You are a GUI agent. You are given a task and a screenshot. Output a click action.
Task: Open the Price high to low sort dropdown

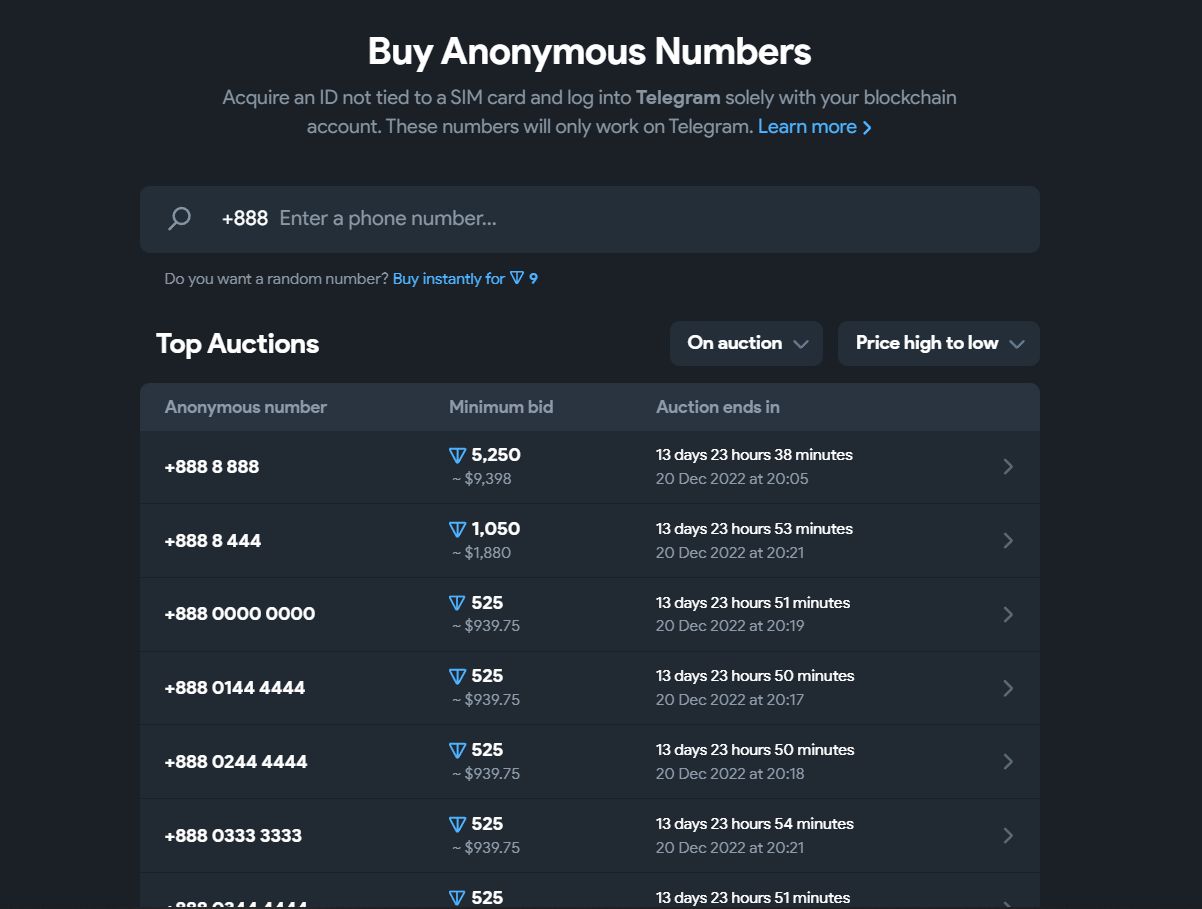[939, 343]
